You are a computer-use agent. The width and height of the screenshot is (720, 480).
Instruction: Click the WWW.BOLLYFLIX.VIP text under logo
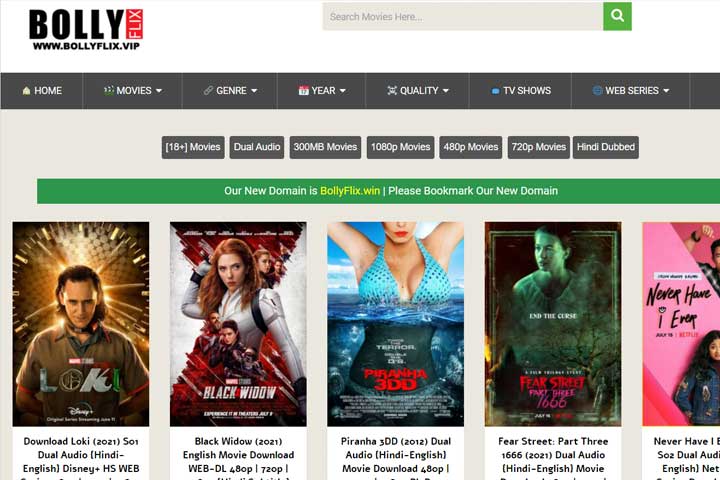tap(86, 46)
